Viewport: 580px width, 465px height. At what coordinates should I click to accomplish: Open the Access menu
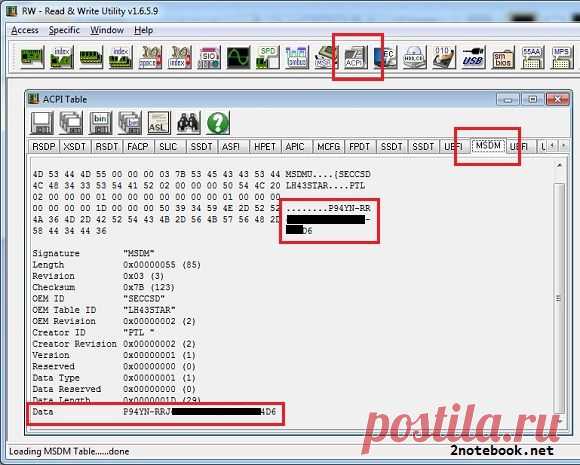click(x=25, y=30)
